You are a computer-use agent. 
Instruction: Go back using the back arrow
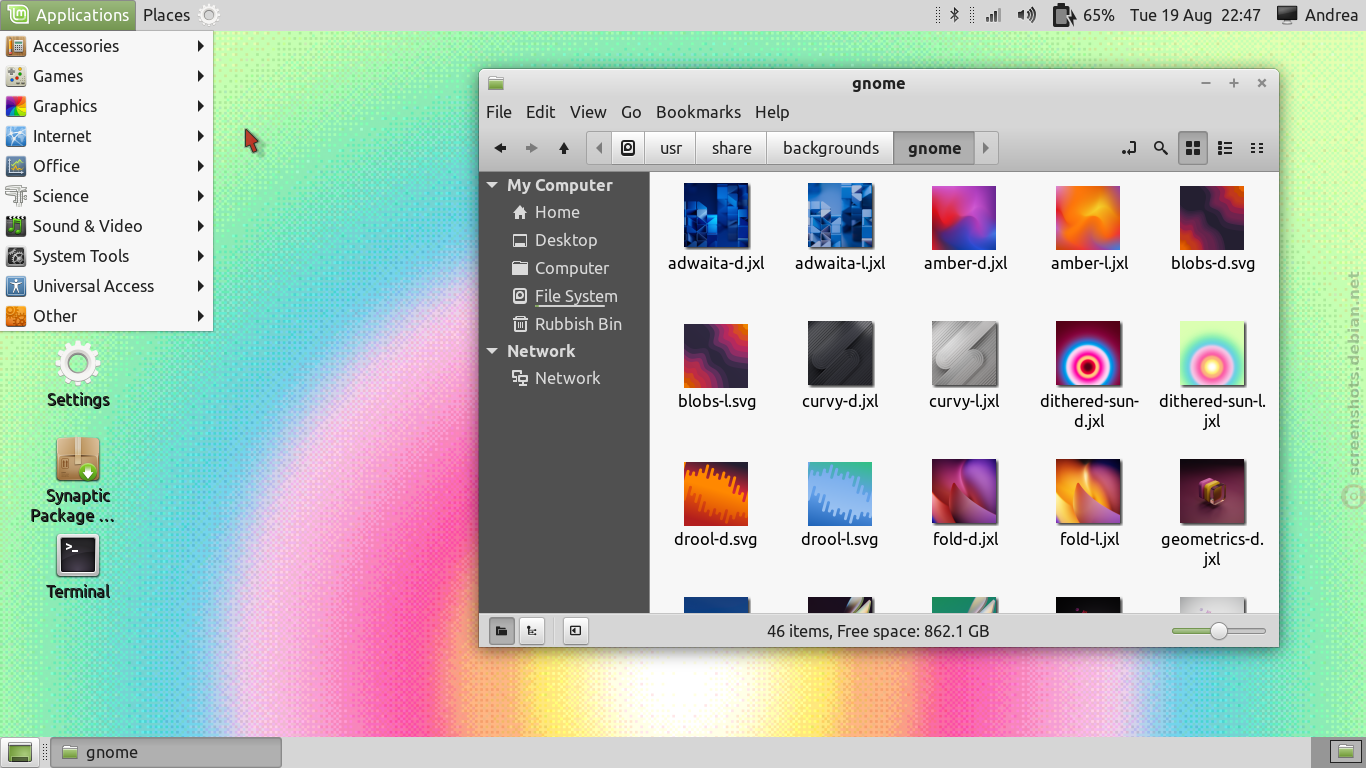(500, 148)
